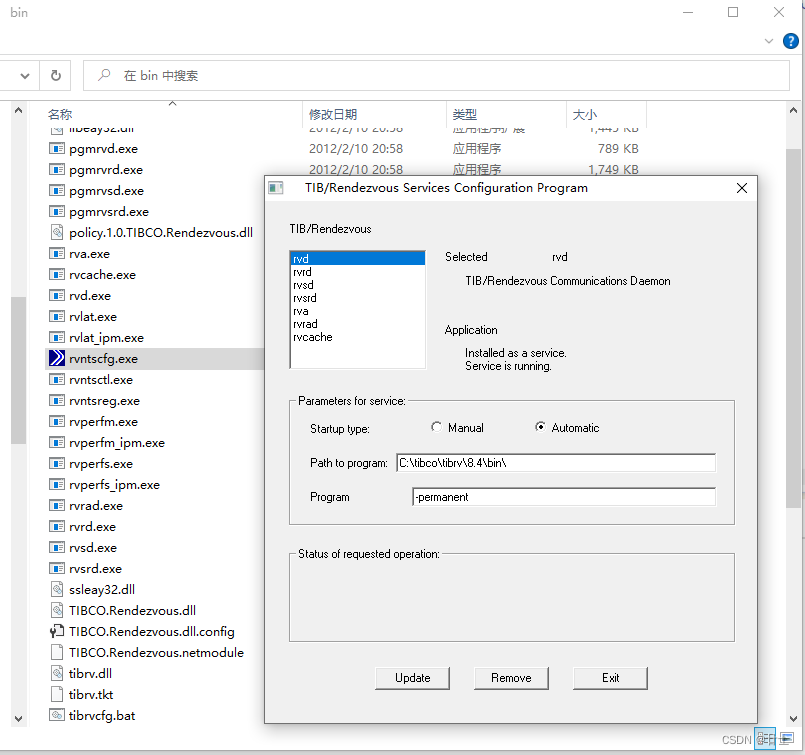Click the Configuration Program title bar icon
This screenshot has width=805, height=755.
[276, 188]
